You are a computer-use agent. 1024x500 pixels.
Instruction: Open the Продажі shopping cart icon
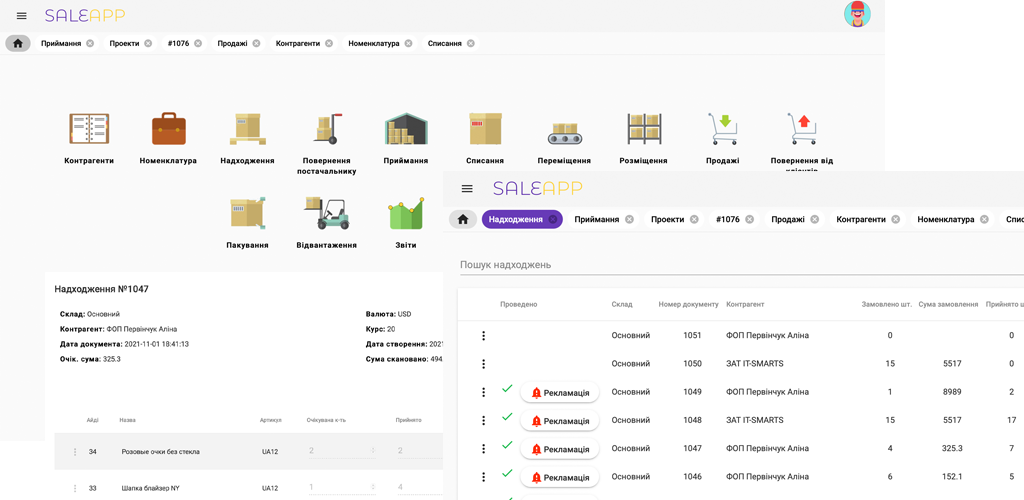[723, 129]
